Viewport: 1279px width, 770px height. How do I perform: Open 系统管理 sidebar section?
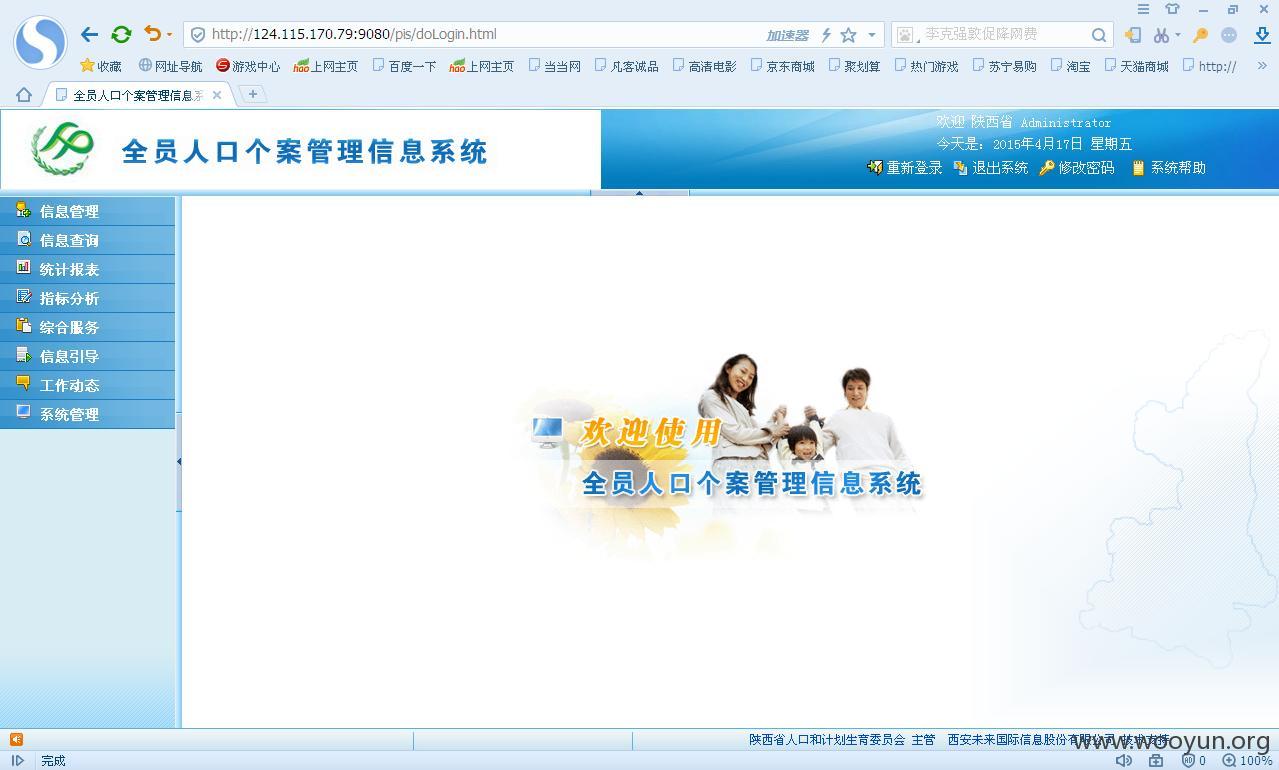click(88, 414)
